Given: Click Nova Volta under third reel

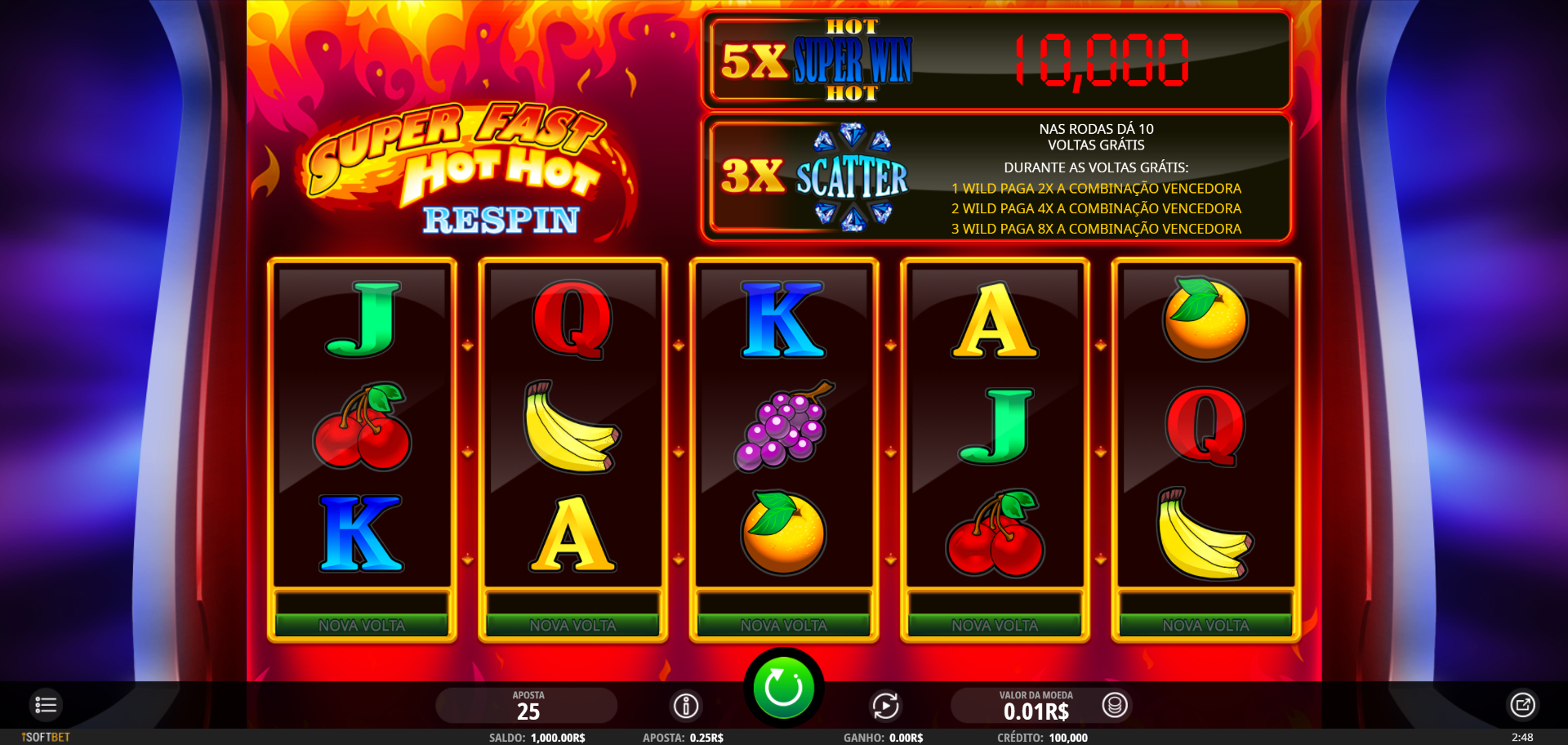Looking at the screenshot, I should point(784,625).
